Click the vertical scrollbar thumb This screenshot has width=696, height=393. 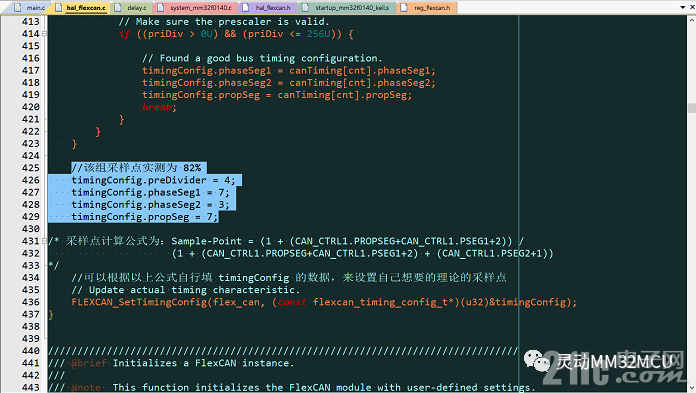click(692, 108)
